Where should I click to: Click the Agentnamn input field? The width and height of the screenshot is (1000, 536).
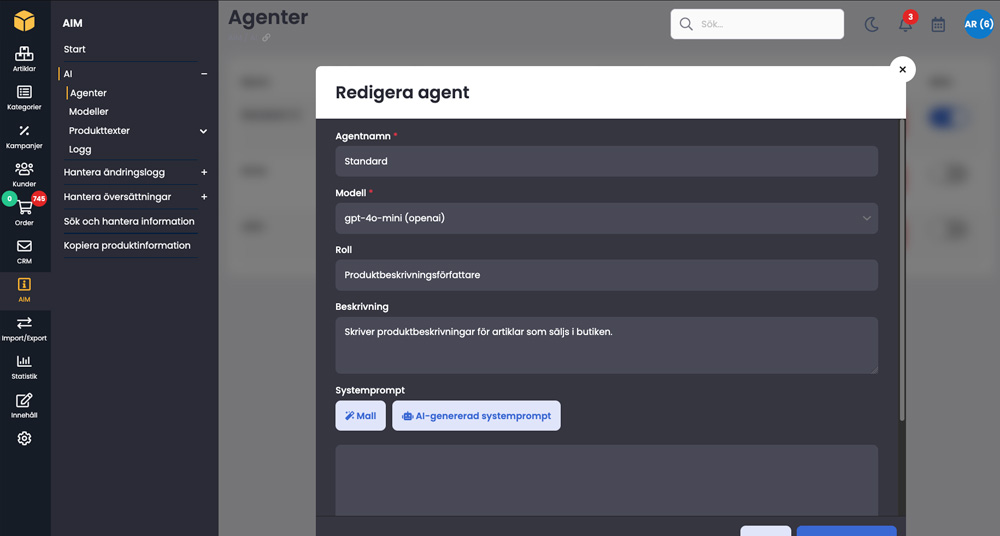click(606, 161)
